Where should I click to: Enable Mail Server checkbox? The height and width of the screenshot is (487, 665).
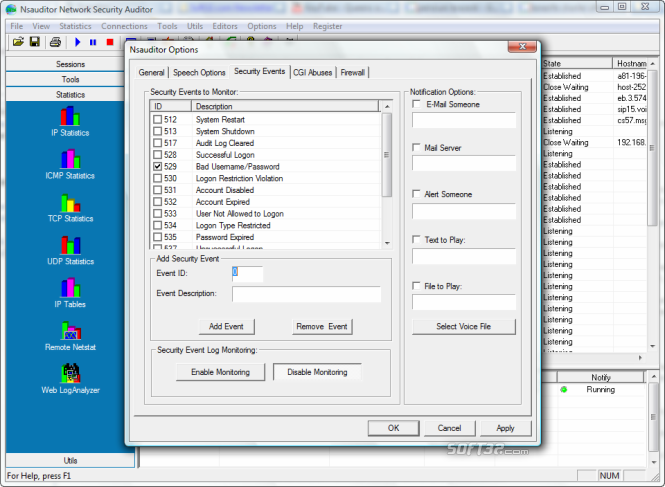click(x=416, y=147)
